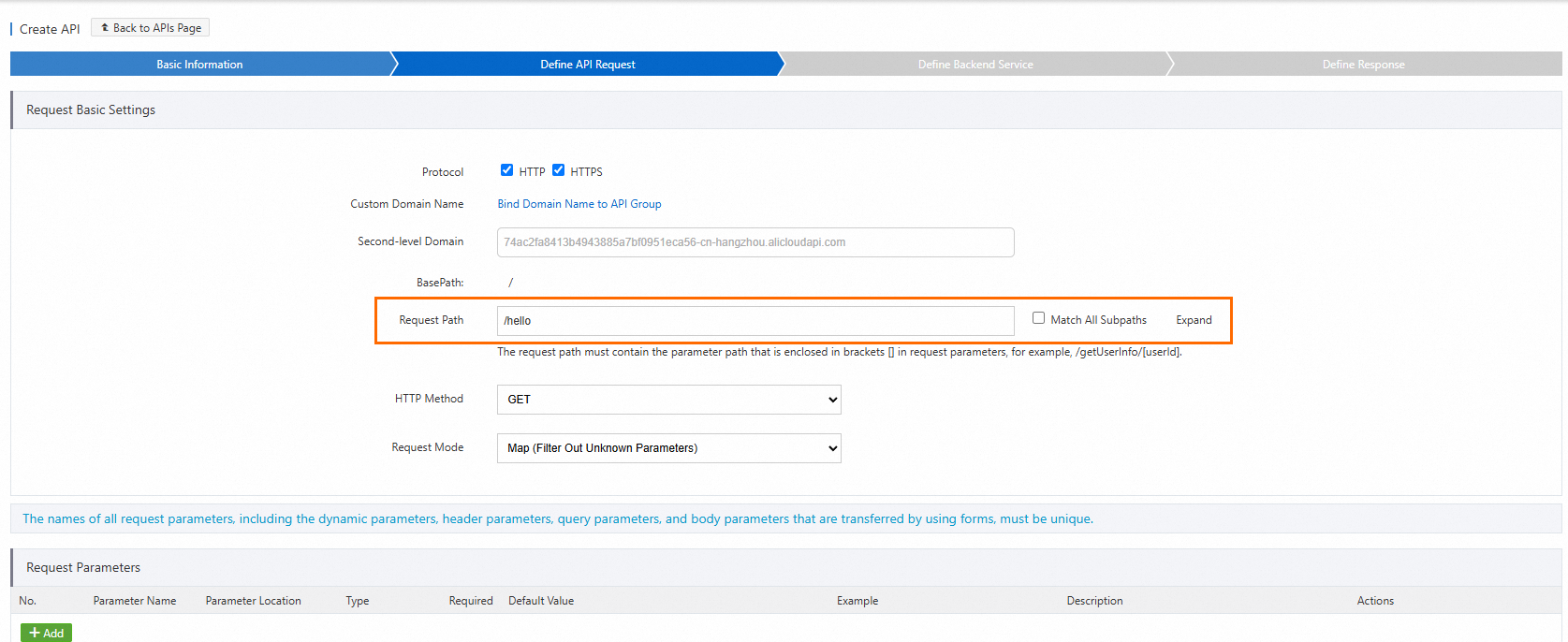The width and height of the screenshot is (1568, 642).
Task: Jump to the Define Response step
Action: tap(1363, 65)
